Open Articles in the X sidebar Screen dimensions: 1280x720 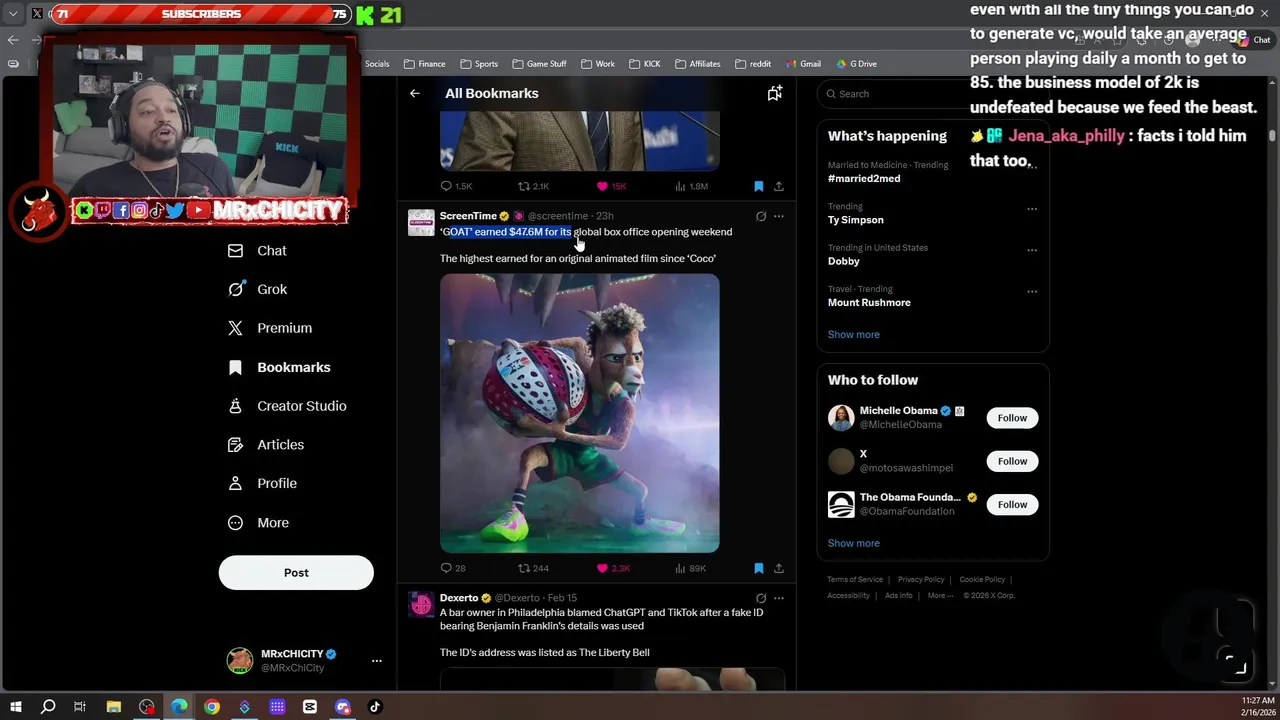tap(266, 444)
